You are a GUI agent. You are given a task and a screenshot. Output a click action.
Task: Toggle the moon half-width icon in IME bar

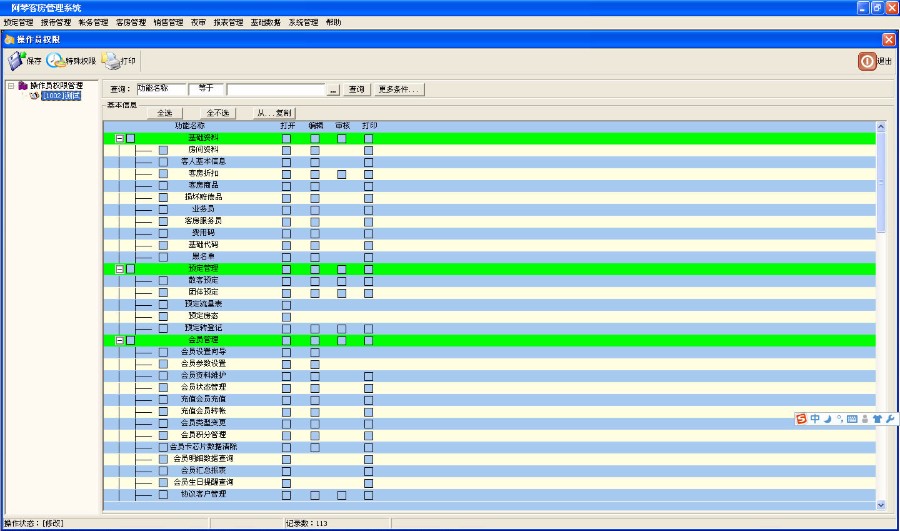(828, 419)
